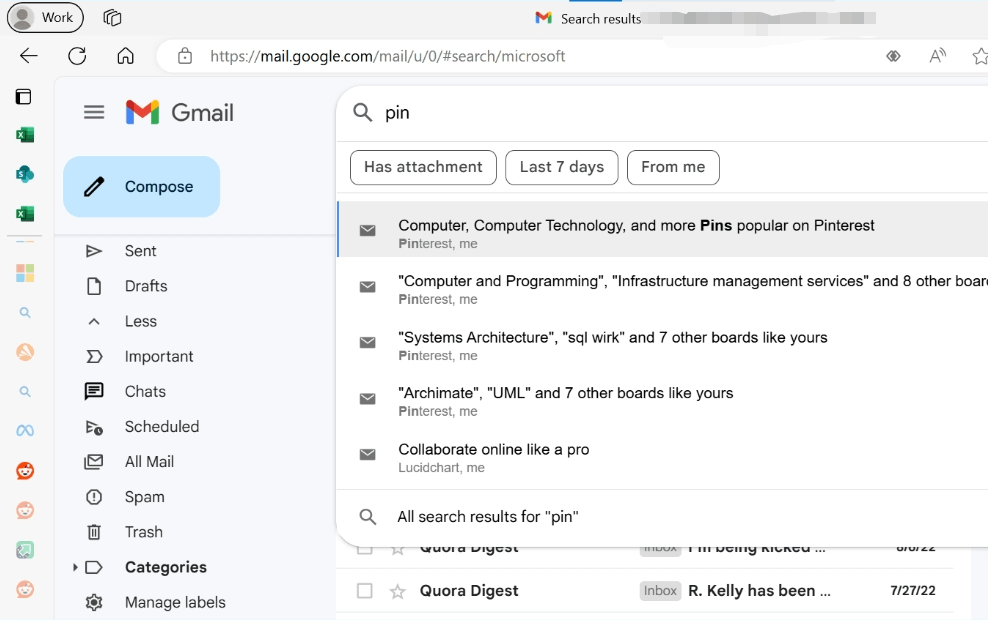The height and width of the screenshot is (620, 988).
Task: Open the Meta sidebar tab
Action: pyautogui.click(x=25, y=430)
